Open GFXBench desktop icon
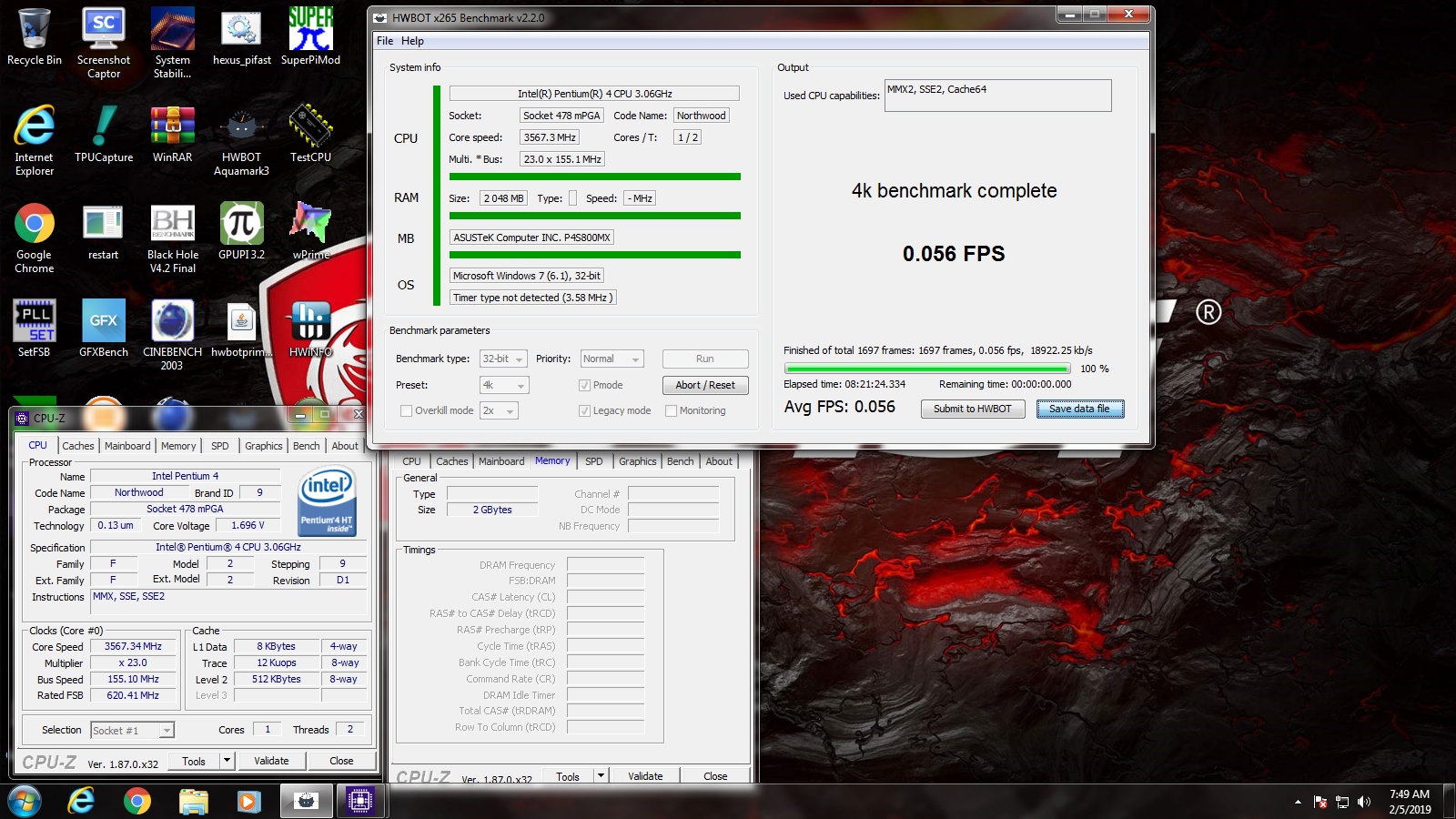The image size is (1456, 819). [104, 329]
